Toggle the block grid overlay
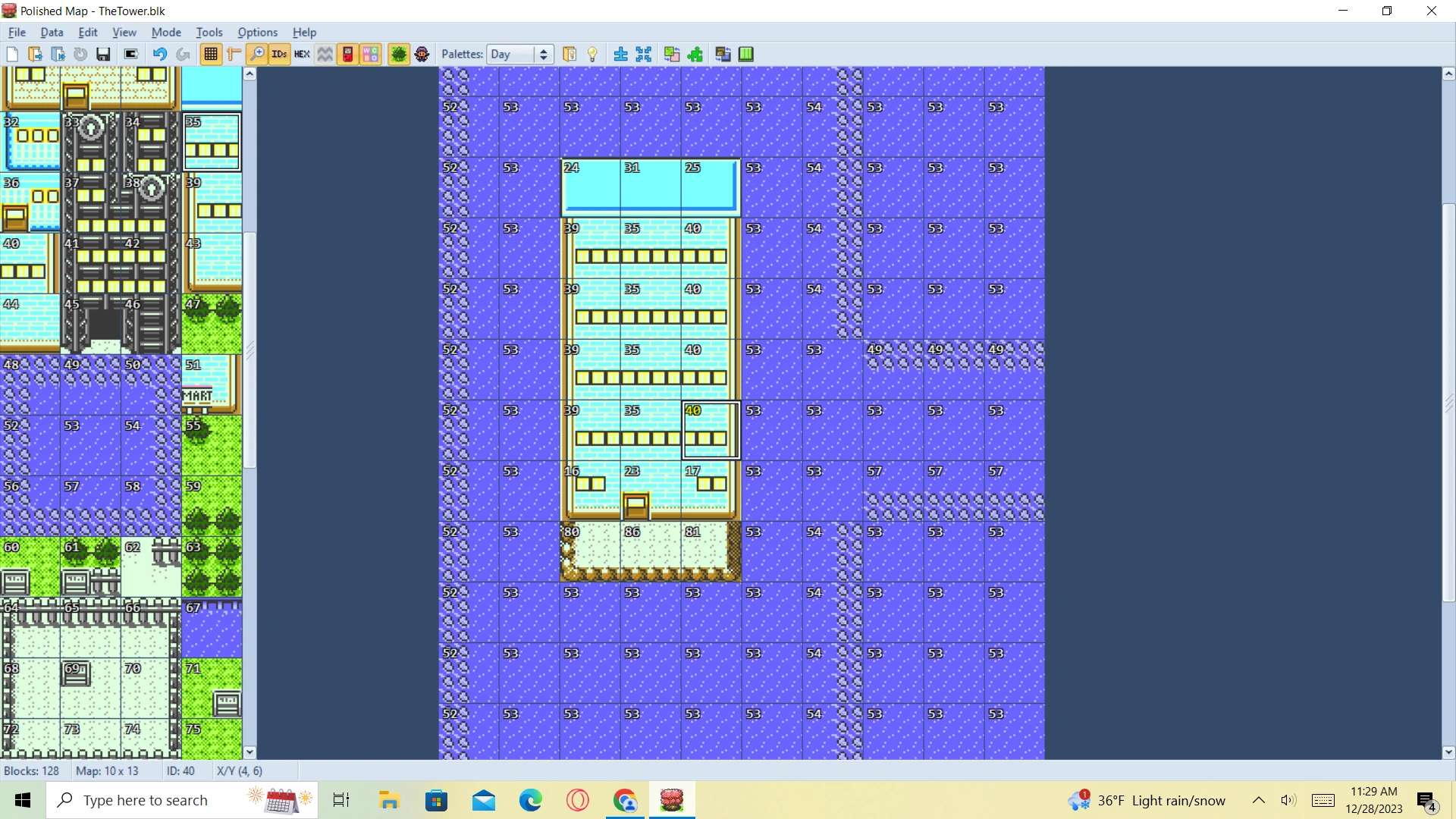1456x819 pixels. coord(211,54)
